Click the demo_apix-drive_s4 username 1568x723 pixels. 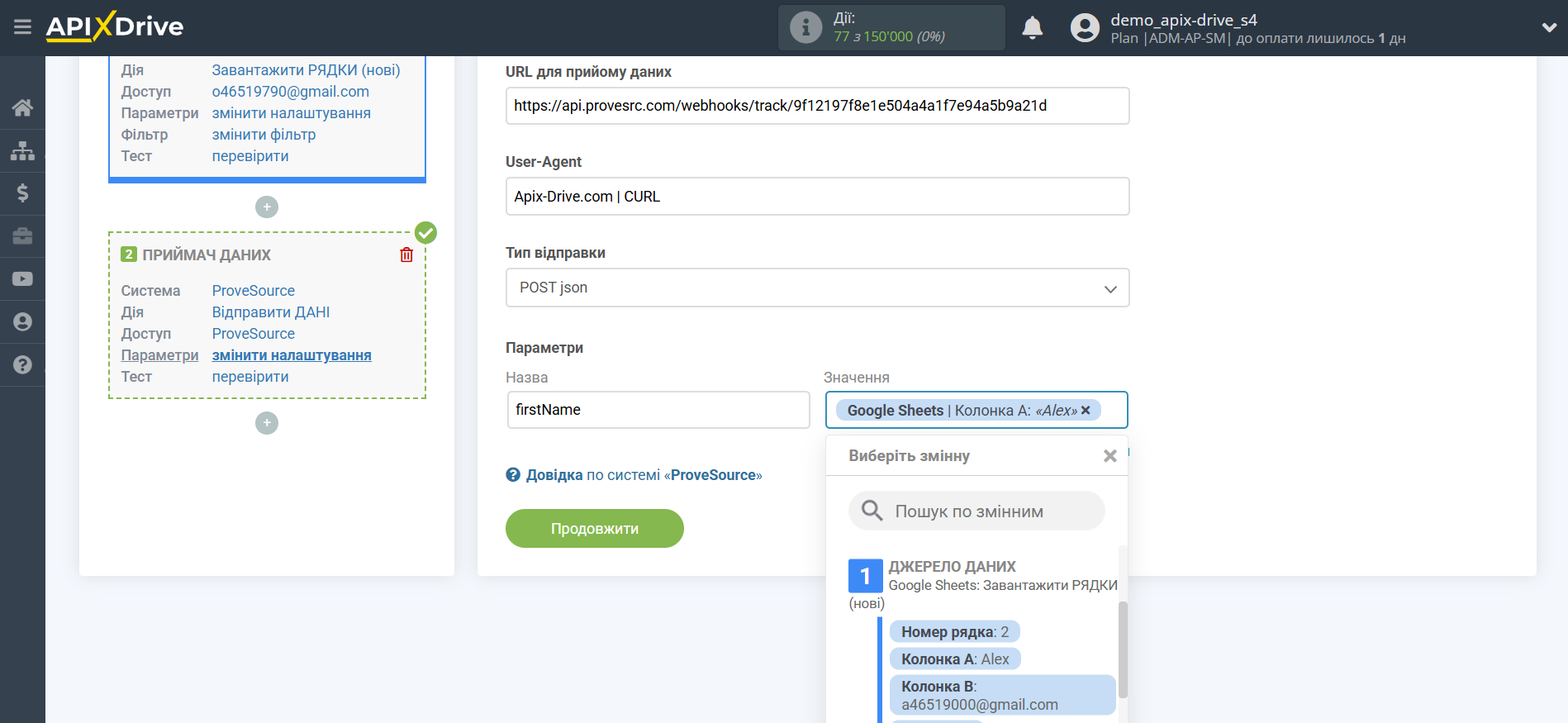pos(1184,20)
